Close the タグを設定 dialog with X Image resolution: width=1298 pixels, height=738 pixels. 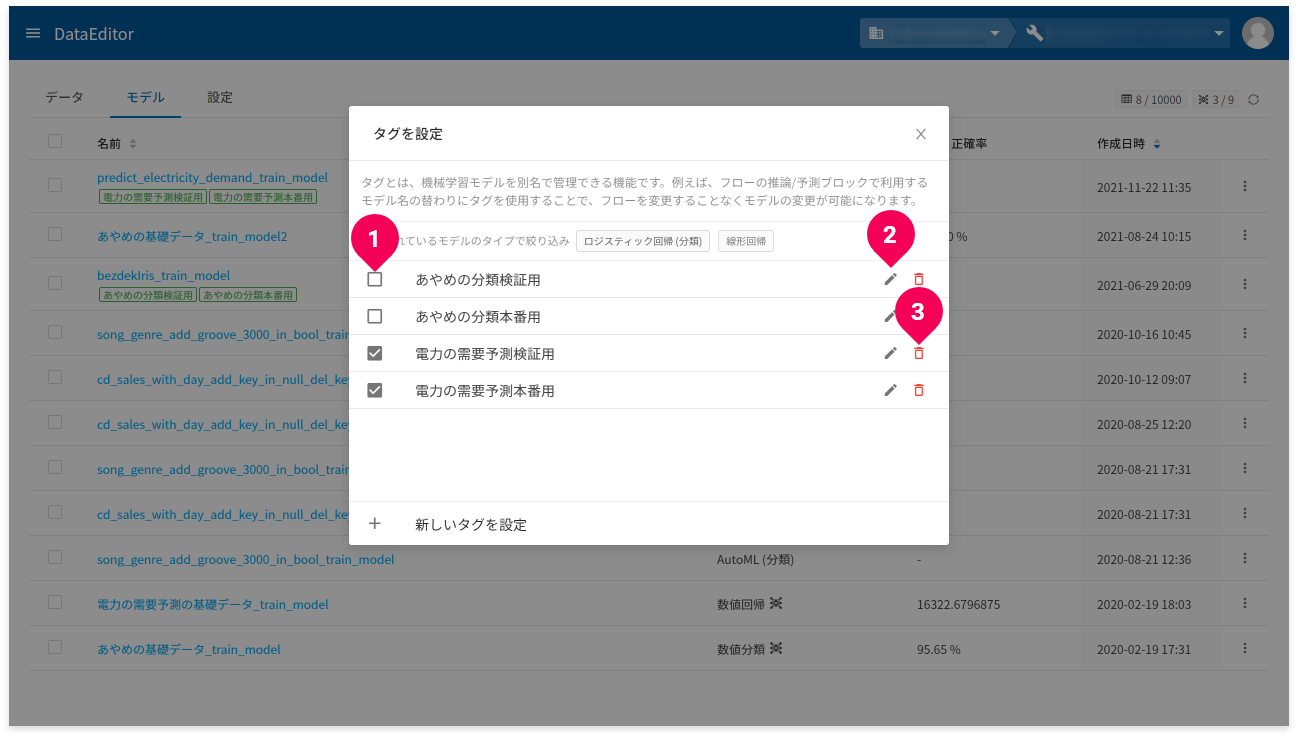click(921, 134)
